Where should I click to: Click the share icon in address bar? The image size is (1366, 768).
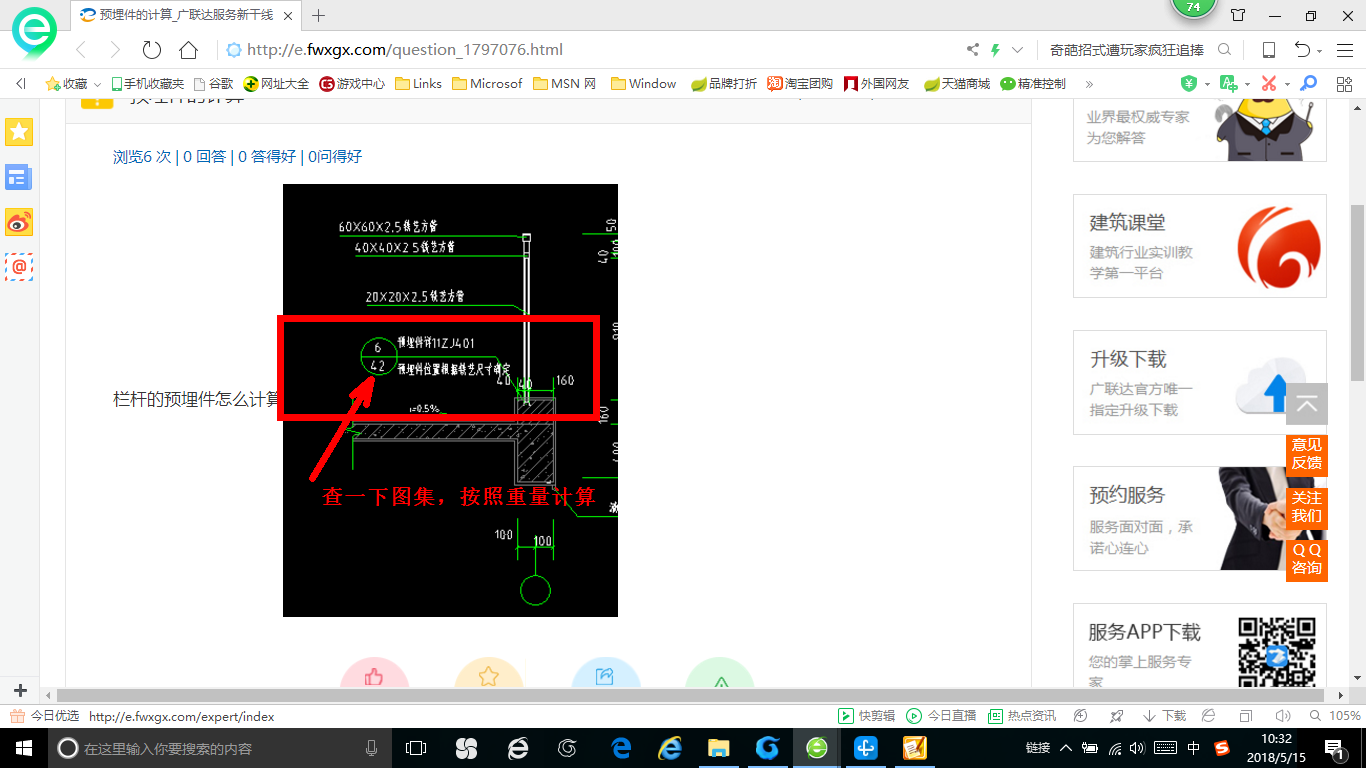973,50
